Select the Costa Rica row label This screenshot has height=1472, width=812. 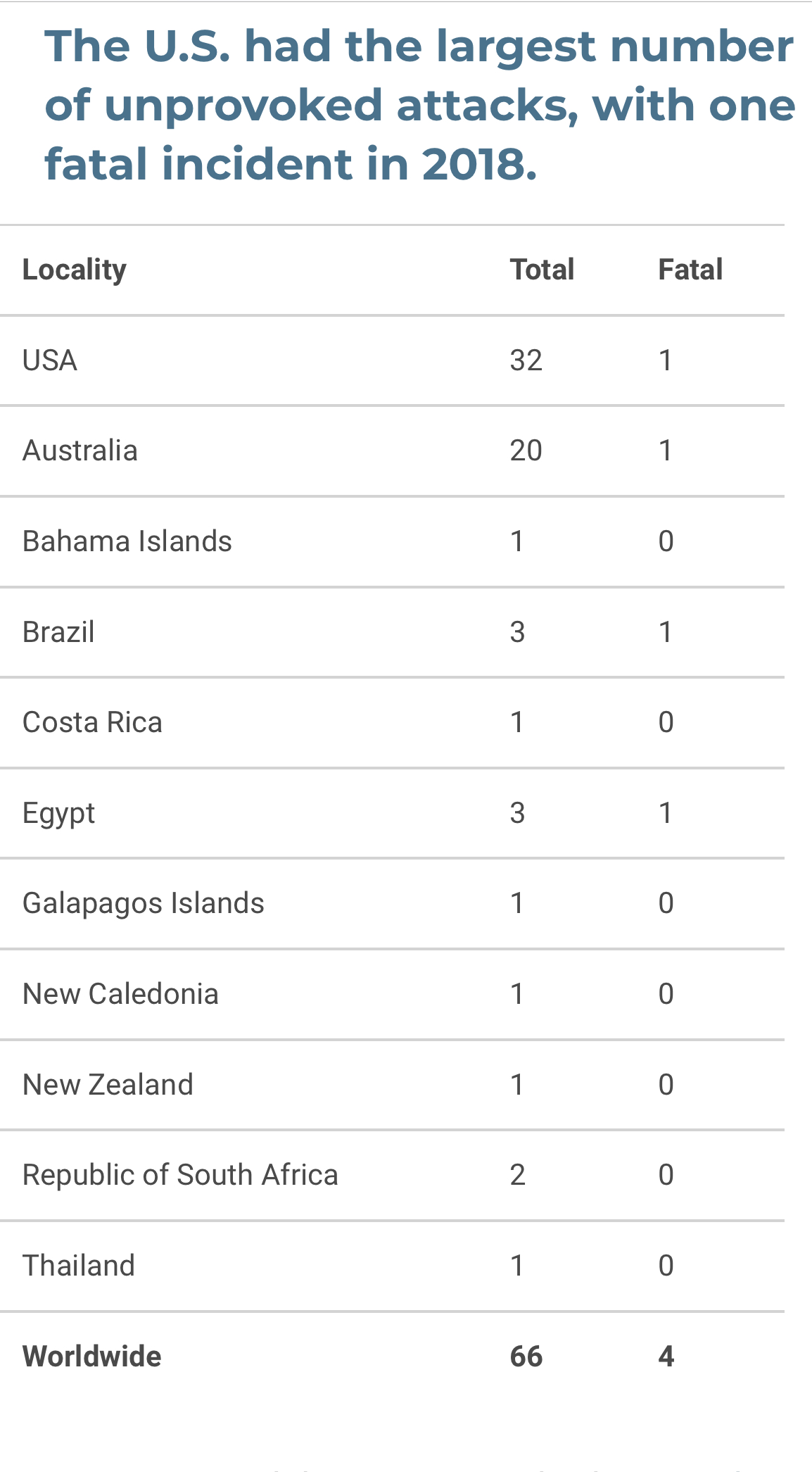point(92,722)
